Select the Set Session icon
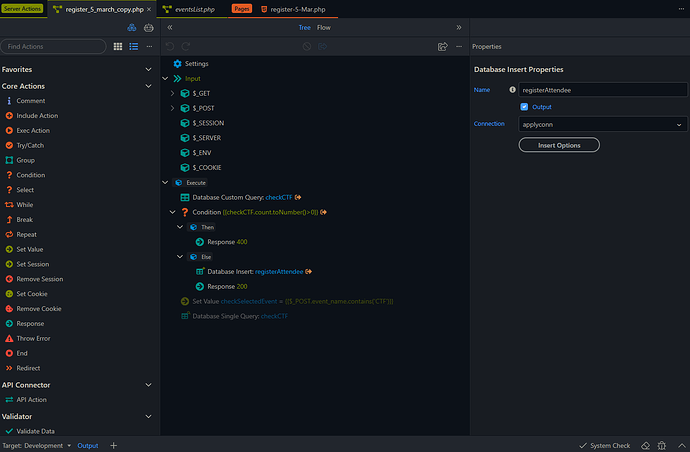690x452 pixels. tap(9, 264)
